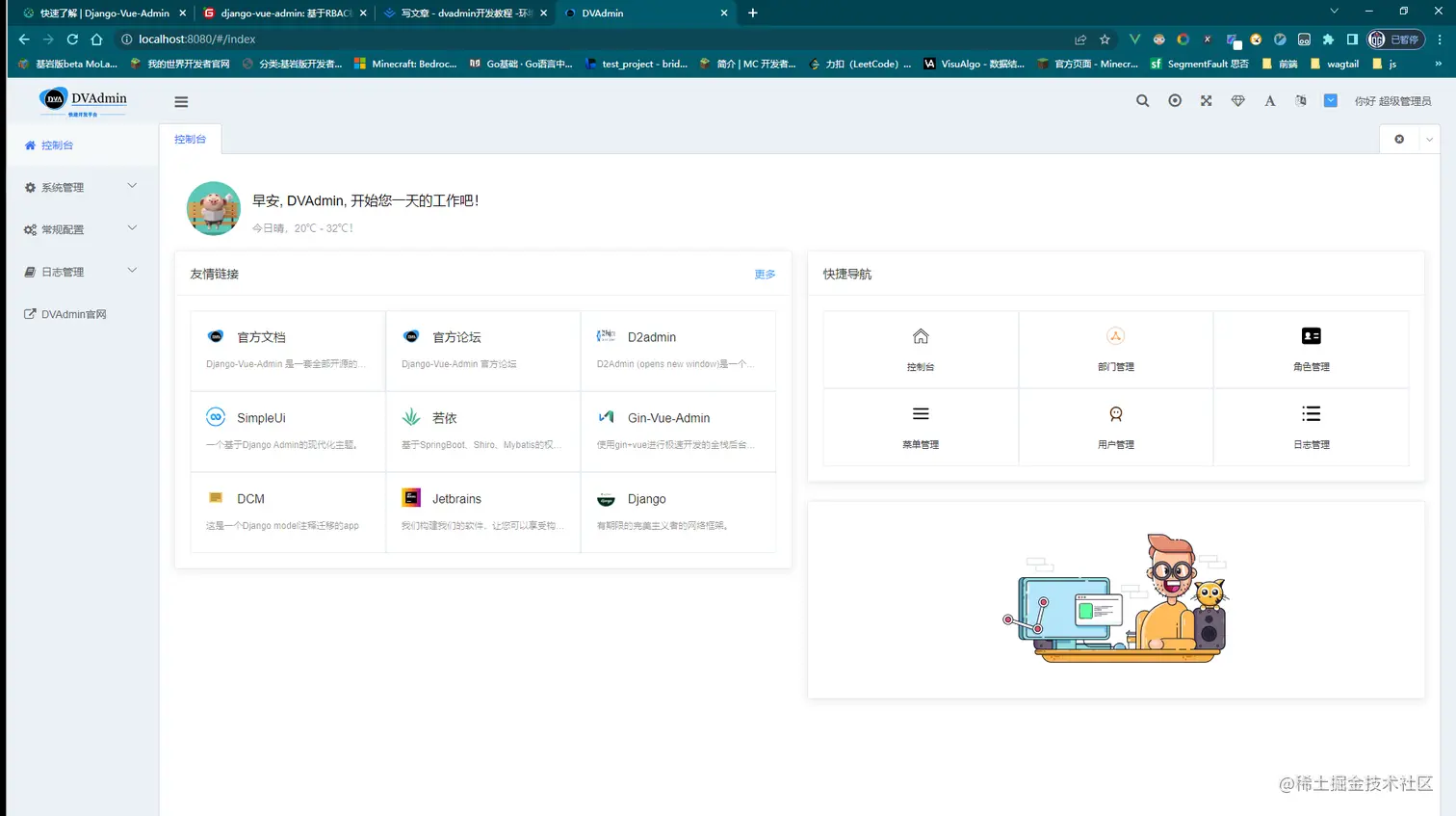This screenshot has height=816, width=1456.
Task: Click the browser home icon
Action: [96, 39]
